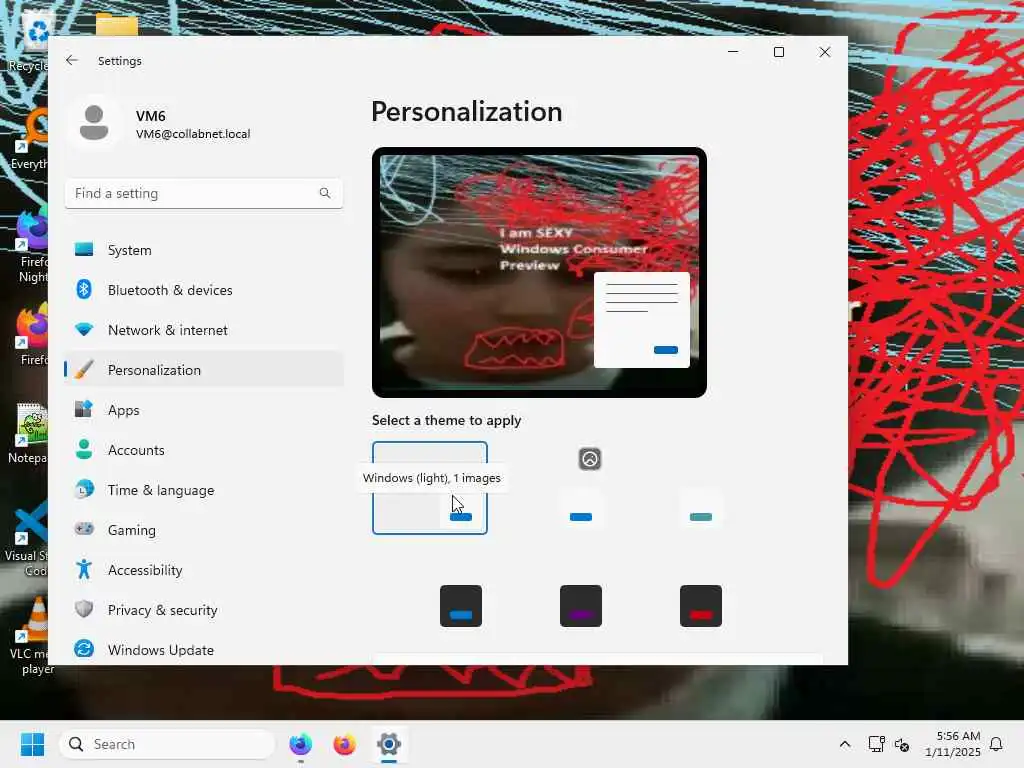Viewport: 1024px width, 768px height.
Task: Click the desktop preview image
Action: point(539,272)
